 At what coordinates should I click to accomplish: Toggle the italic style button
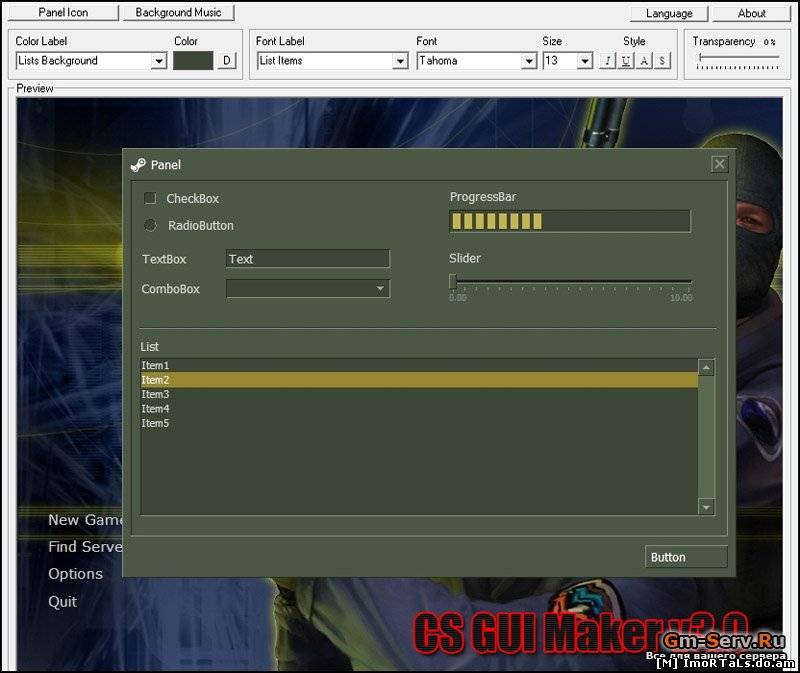(x=607, y=61)
